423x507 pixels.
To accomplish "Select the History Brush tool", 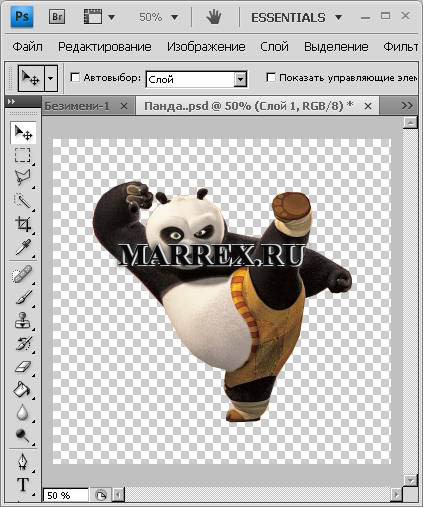I will click(23, 344).
